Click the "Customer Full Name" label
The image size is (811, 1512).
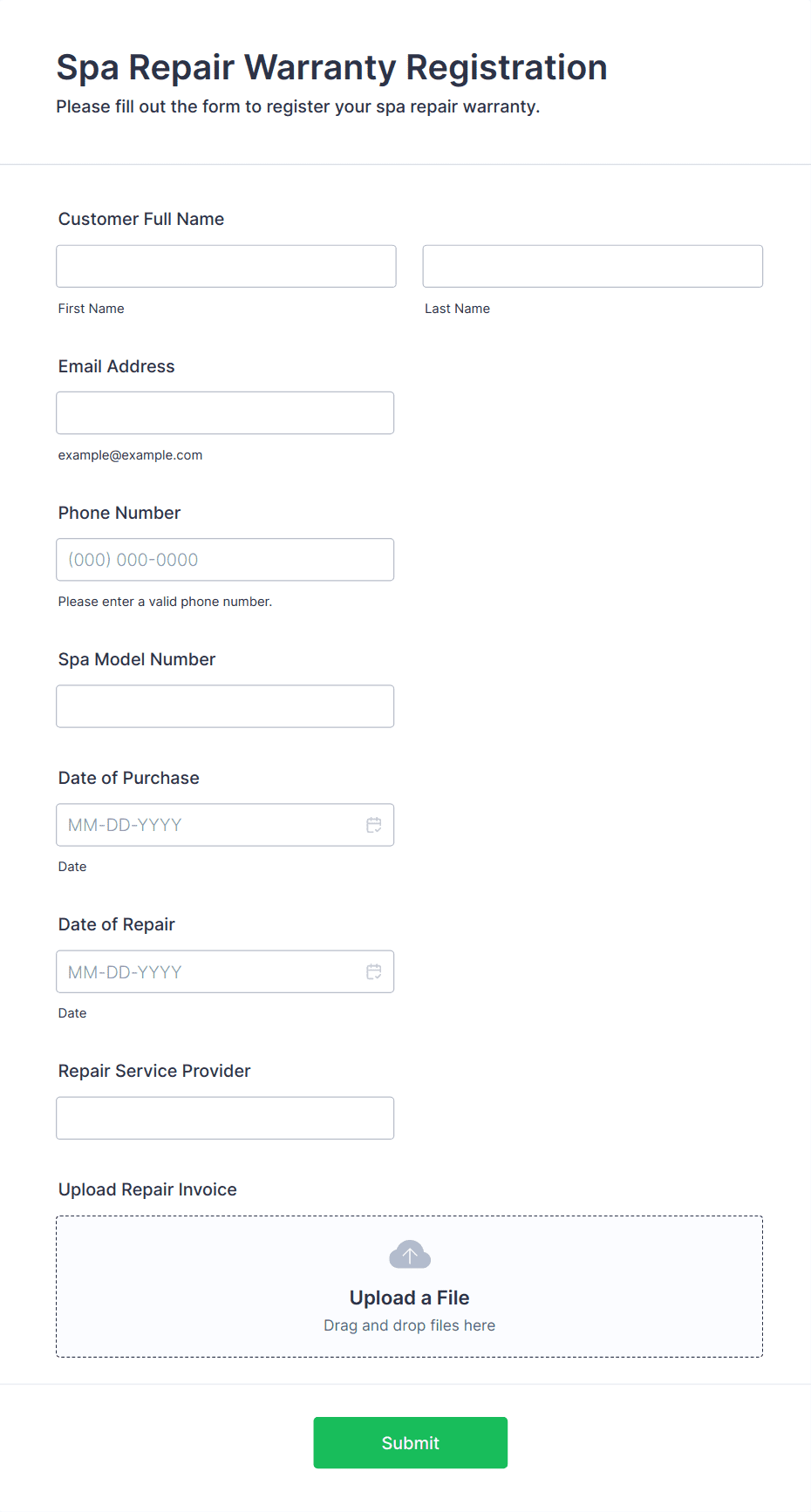[x=141, y=219]
